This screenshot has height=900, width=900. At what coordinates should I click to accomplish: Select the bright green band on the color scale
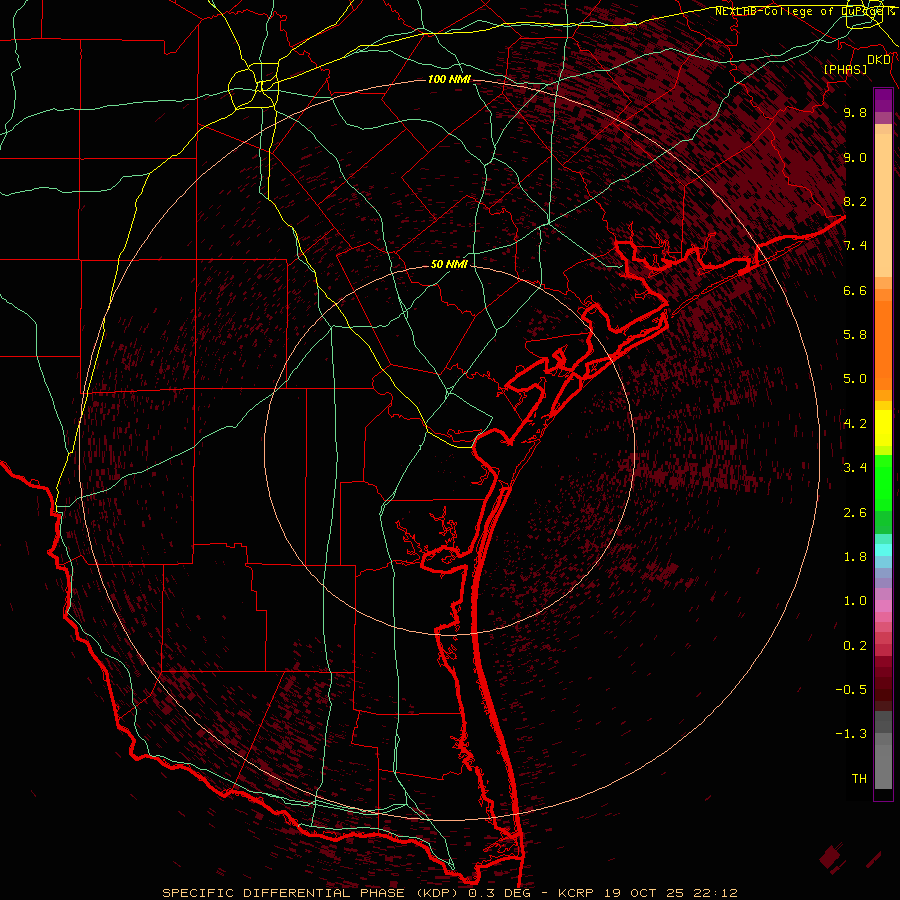tap(883, 483)
